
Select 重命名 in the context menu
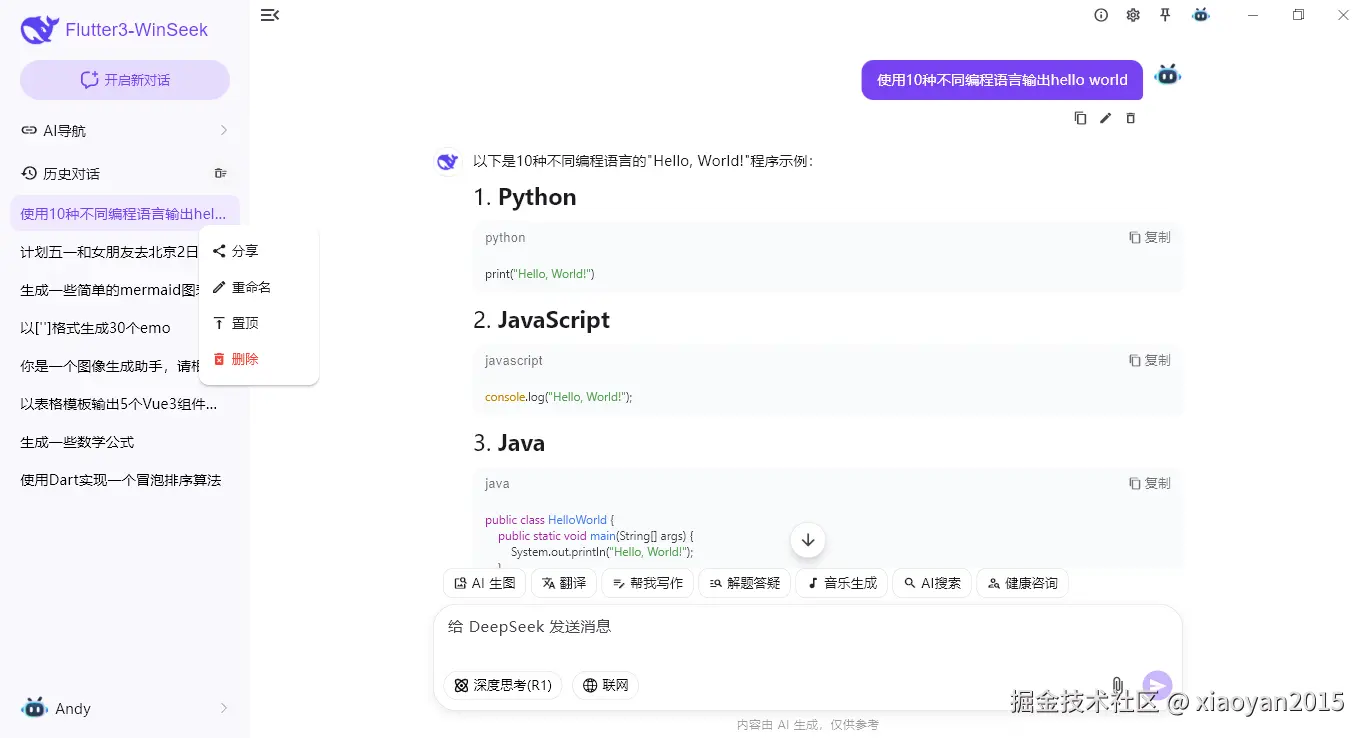click(x=245, y=287)
